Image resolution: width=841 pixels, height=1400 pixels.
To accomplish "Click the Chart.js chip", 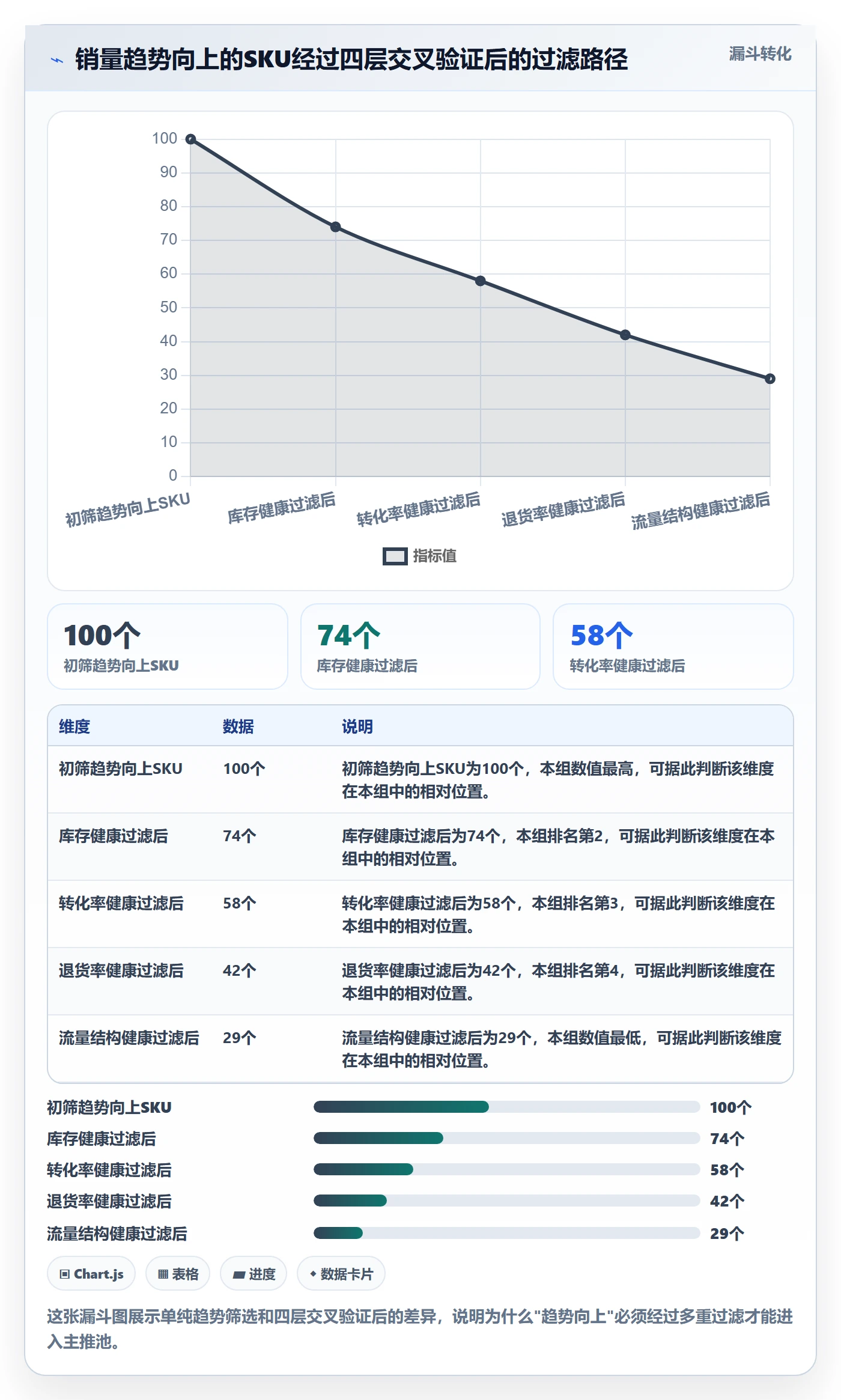I will tap(91, 1274).
